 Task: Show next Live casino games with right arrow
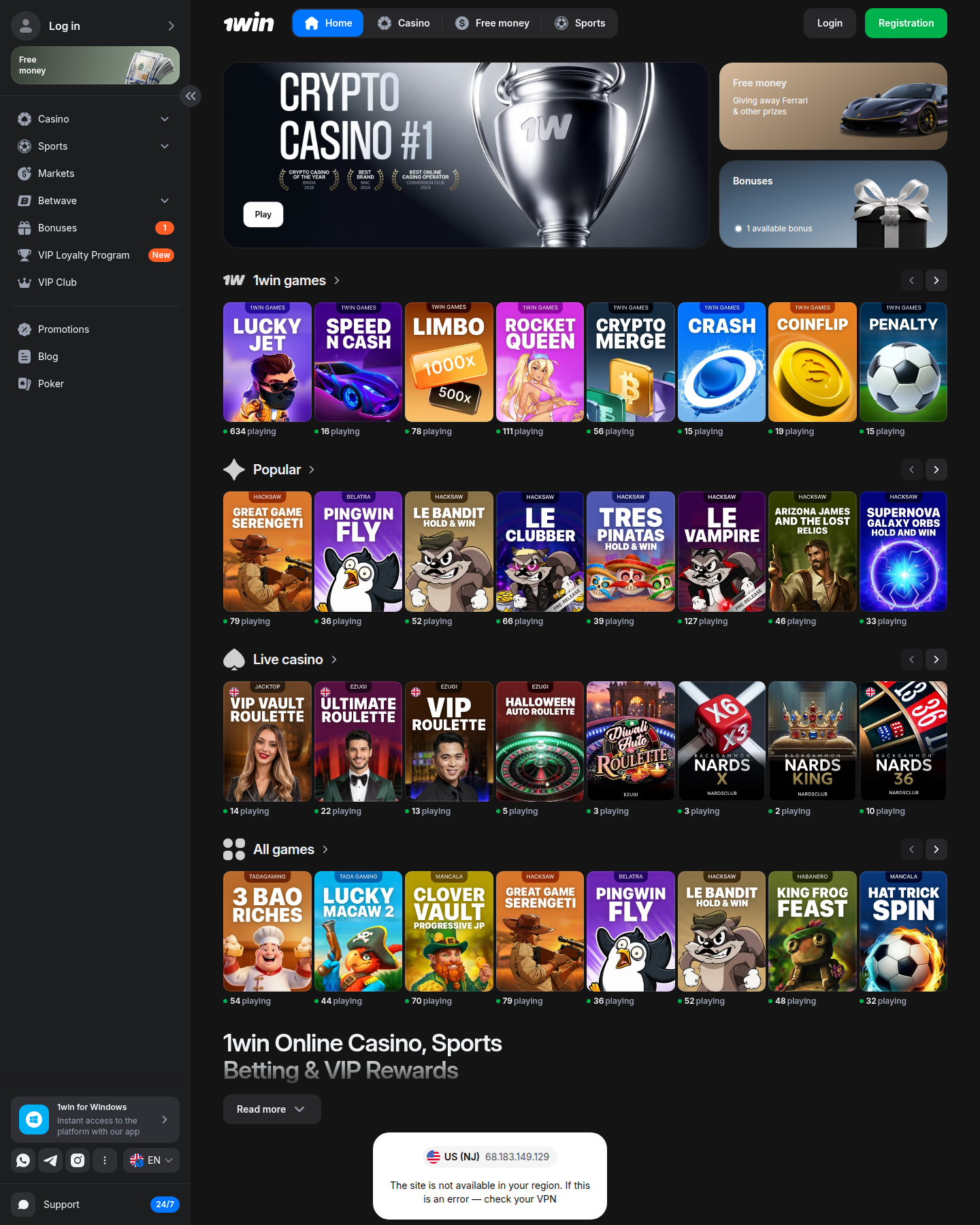tap(936, 659)
